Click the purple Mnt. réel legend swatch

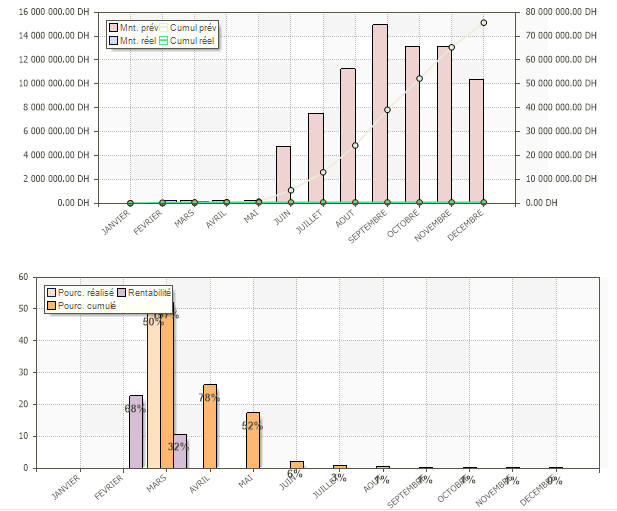pos(113,40)
